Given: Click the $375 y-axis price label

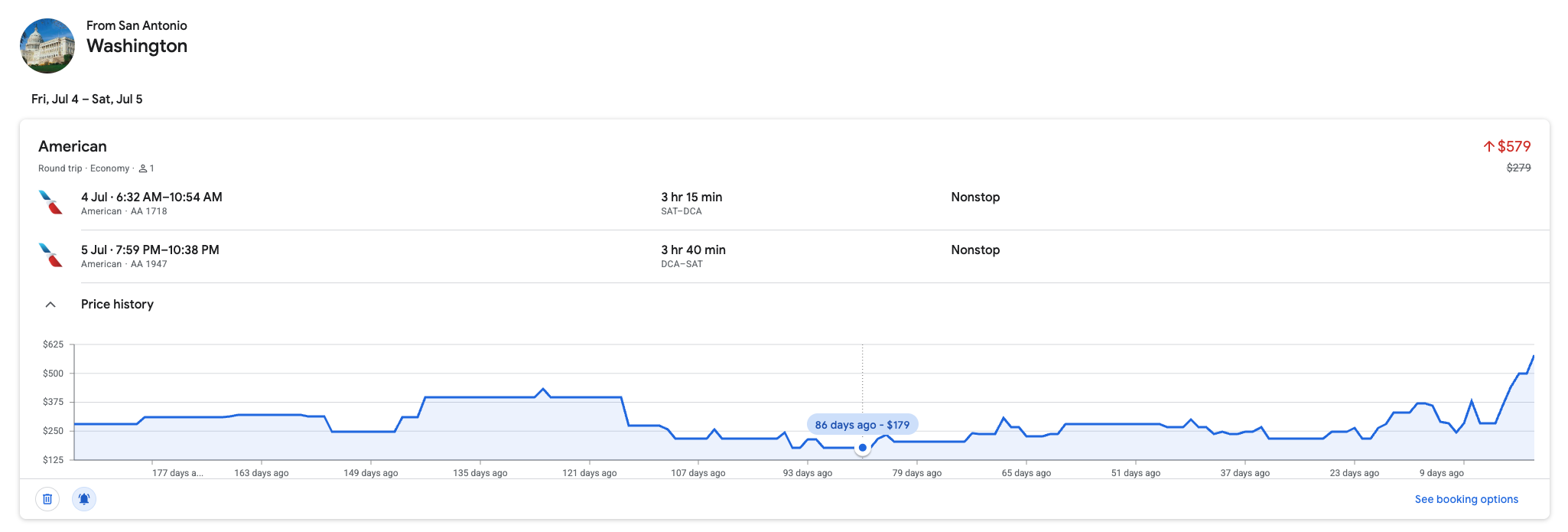Looking at the screenshot, I should 54,402.
